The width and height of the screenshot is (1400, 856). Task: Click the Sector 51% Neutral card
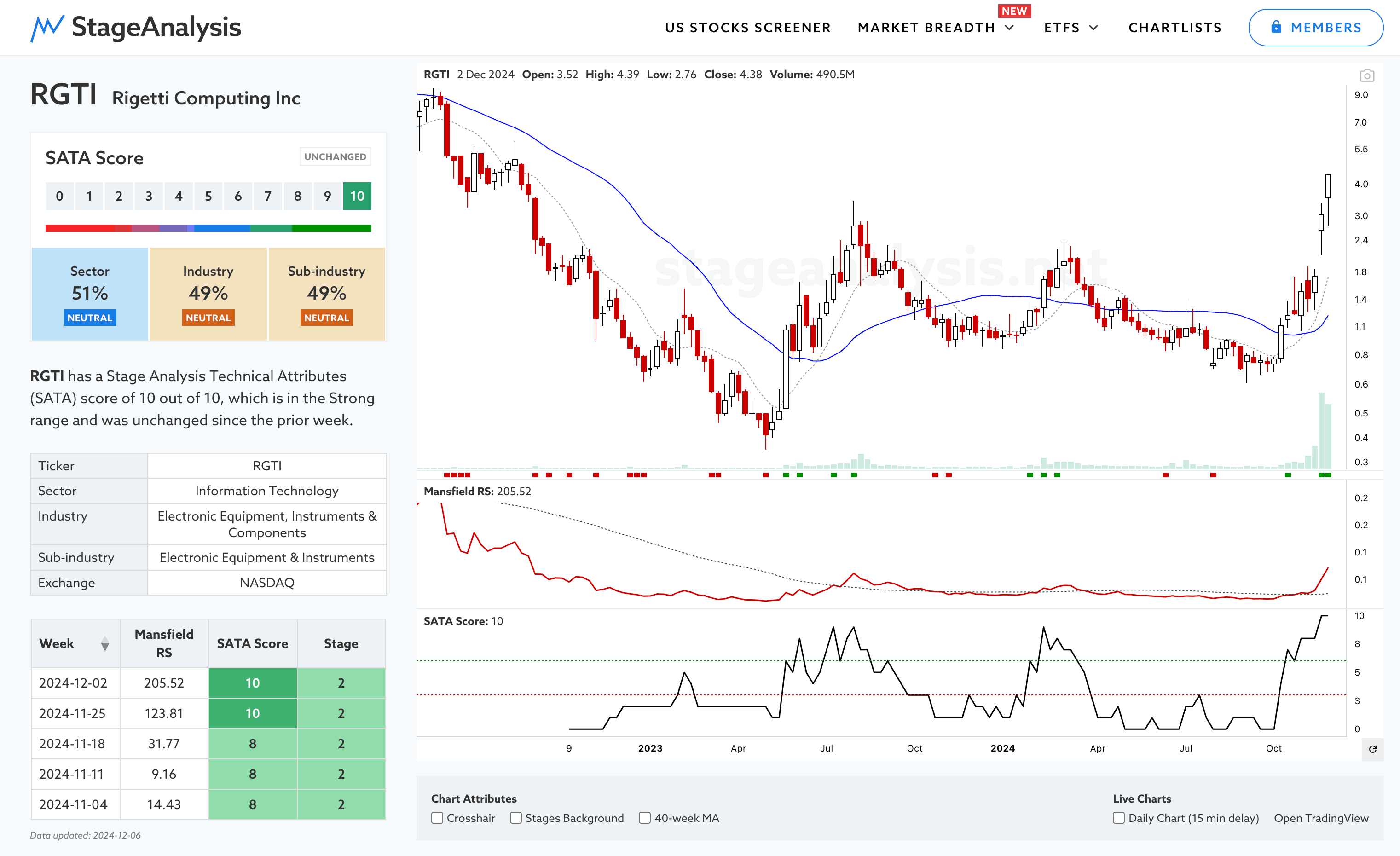point(90,294)
